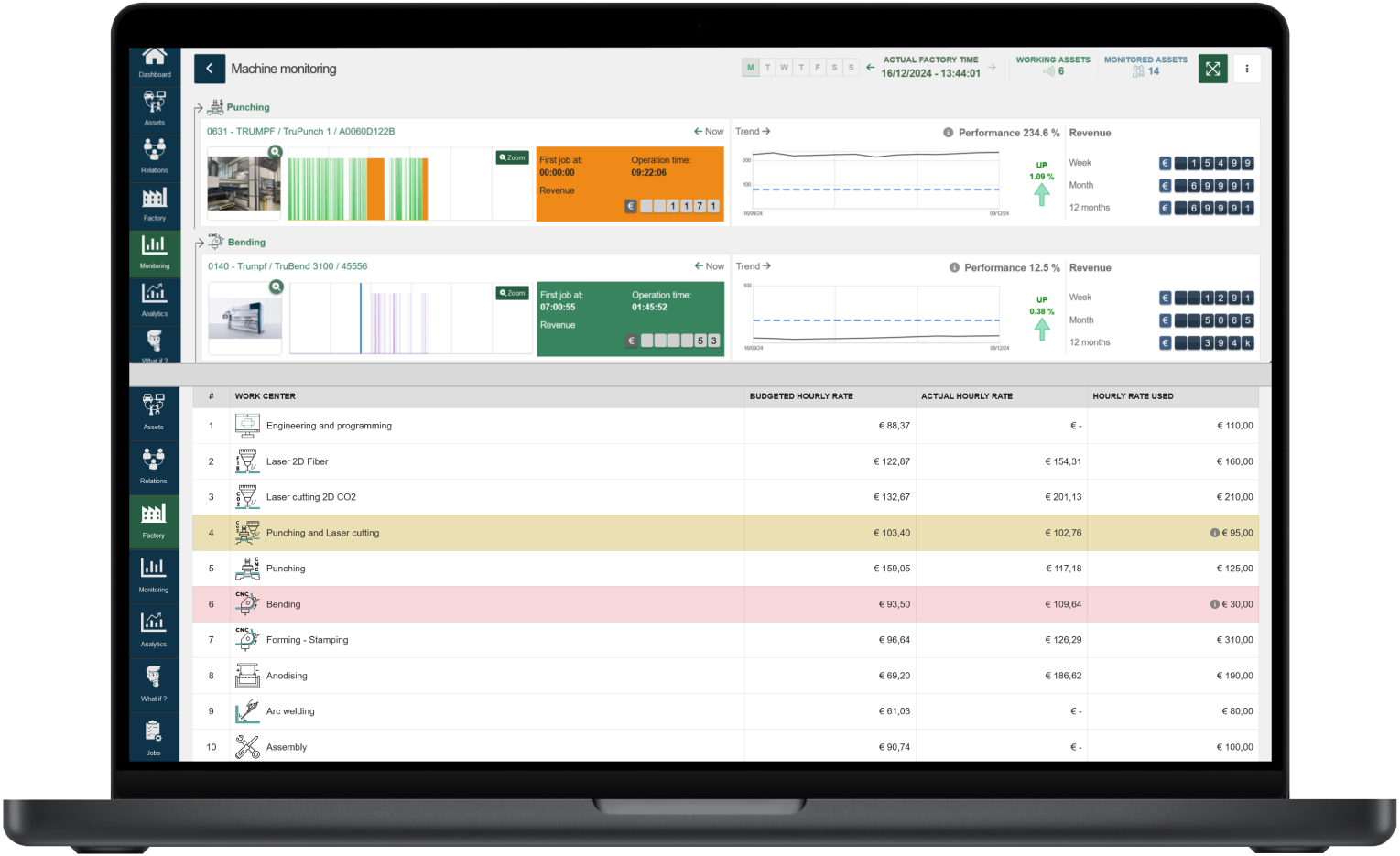Open the Jobs clipboard icon in sidebar
Screen dimensions: 1400x856
point(153,737)
